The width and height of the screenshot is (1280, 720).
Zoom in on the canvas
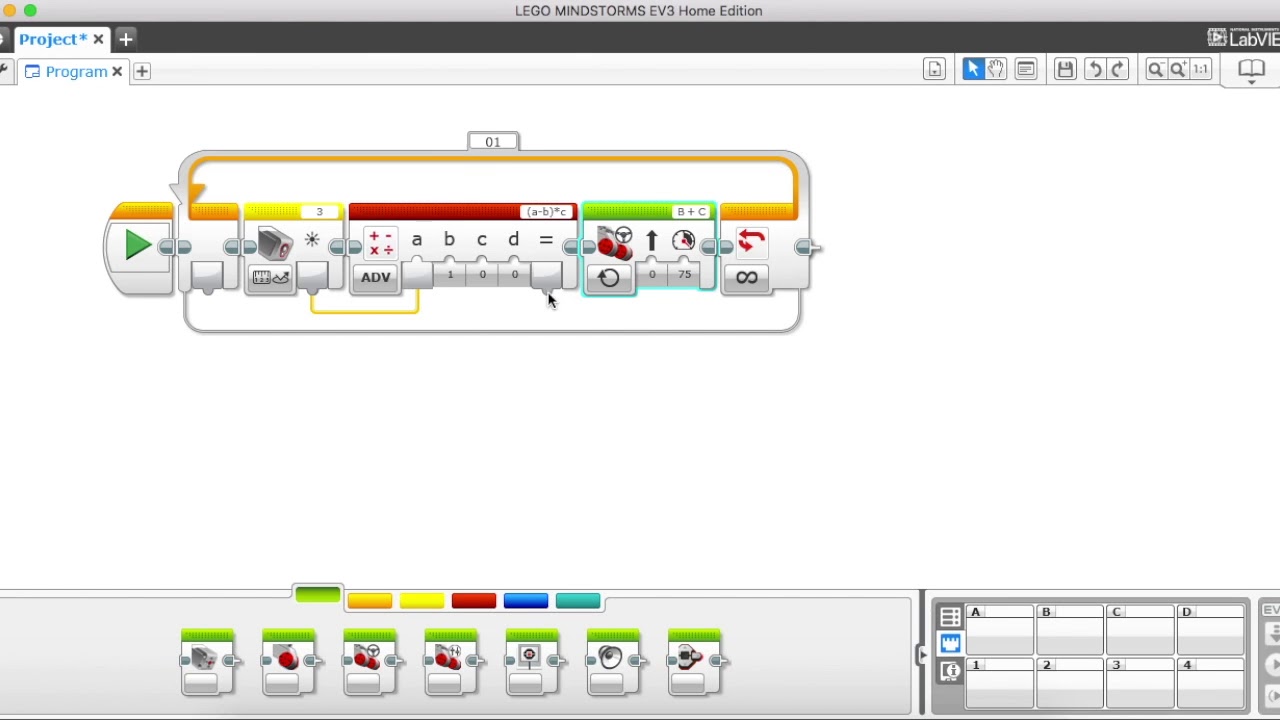pyautogui.click(x=1178, y=69)
